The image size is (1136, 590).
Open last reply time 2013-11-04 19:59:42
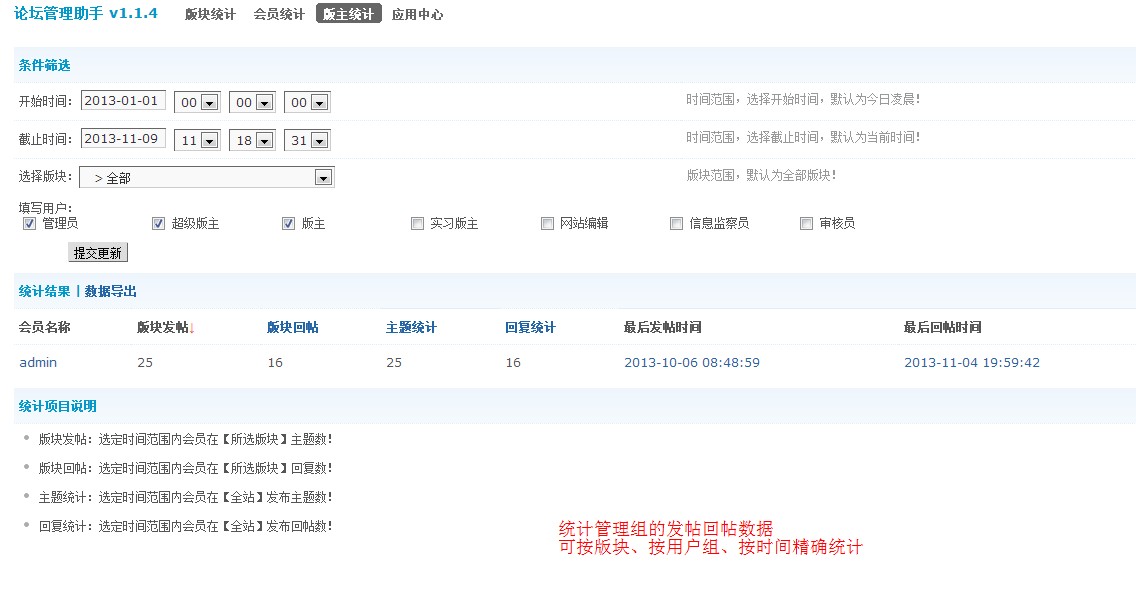(x=972, y=362)
